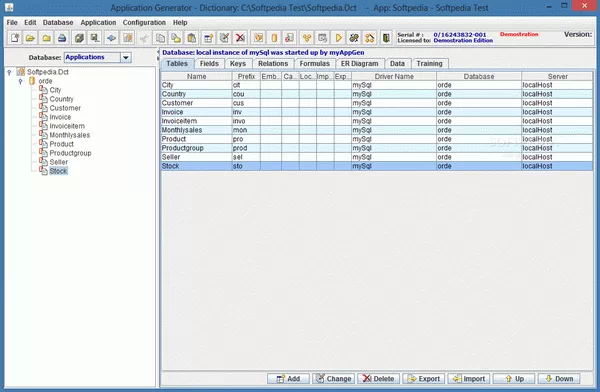Click the Print toolbar icon

[62, 38]
